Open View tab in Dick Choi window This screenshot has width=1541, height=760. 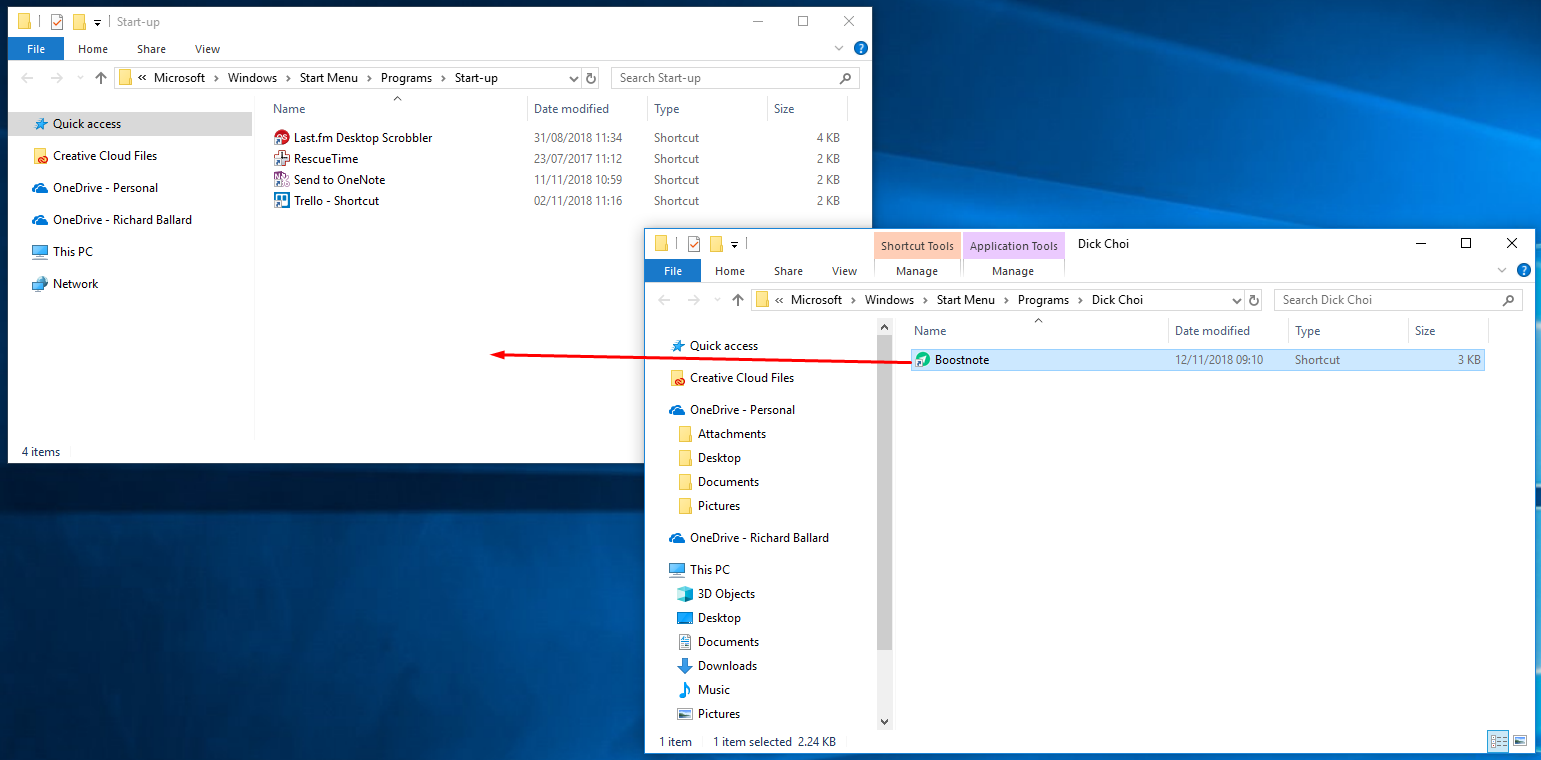click(845, 270)
